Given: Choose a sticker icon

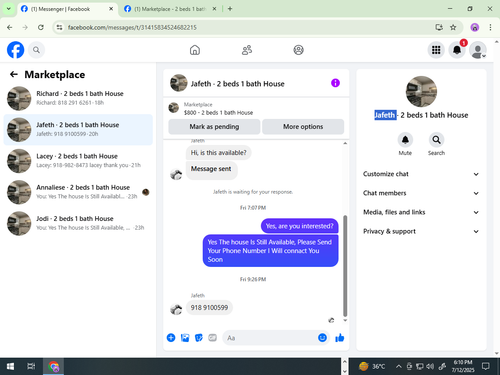Looking at the screenshot, I should tap(199, 338).
